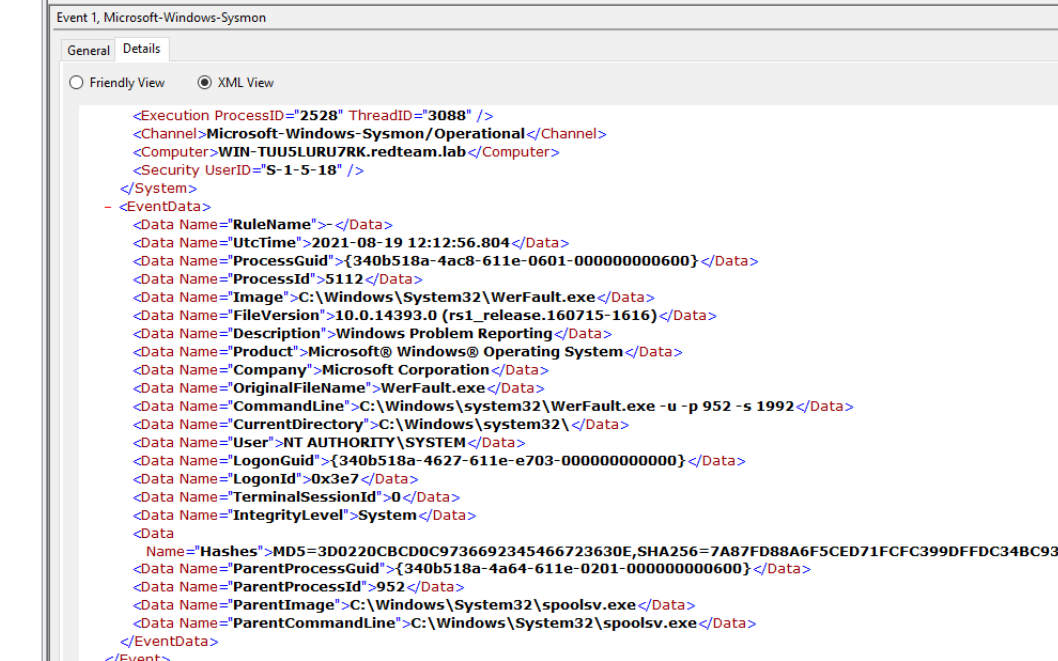Select the Image path C:\Windows\System32\WerFault.exe
Viewport: 1058px width, 661px height.
[x=442, y=297]
